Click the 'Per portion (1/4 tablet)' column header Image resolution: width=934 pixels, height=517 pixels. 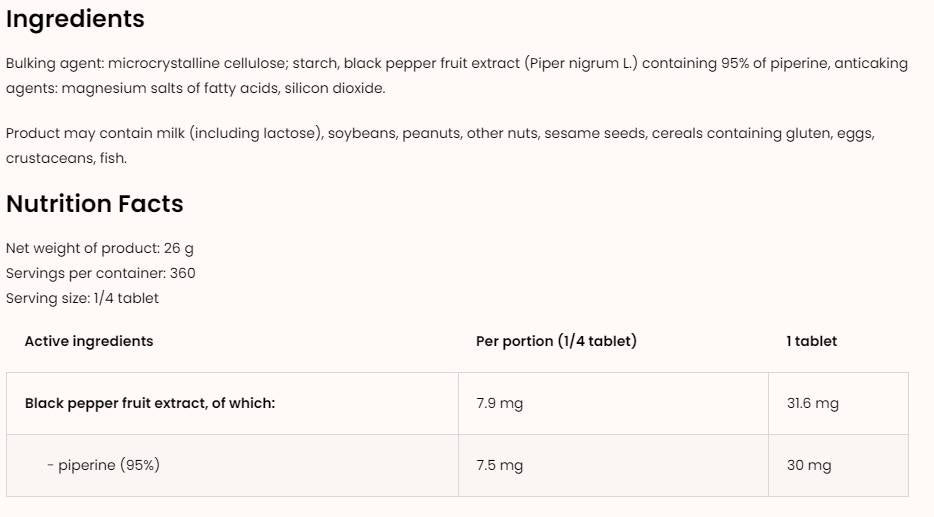(556, 341)
